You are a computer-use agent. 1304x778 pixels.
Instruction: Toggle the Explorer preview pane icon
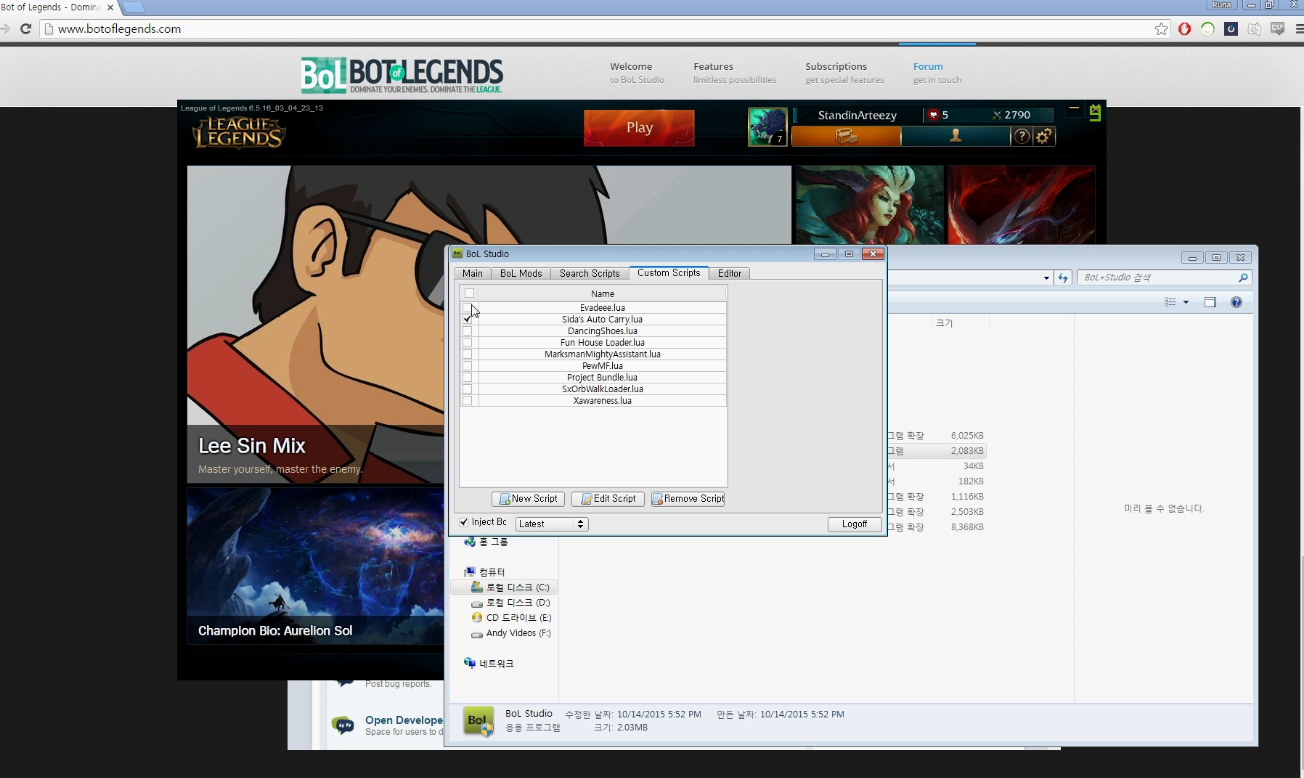(1210, 302)
